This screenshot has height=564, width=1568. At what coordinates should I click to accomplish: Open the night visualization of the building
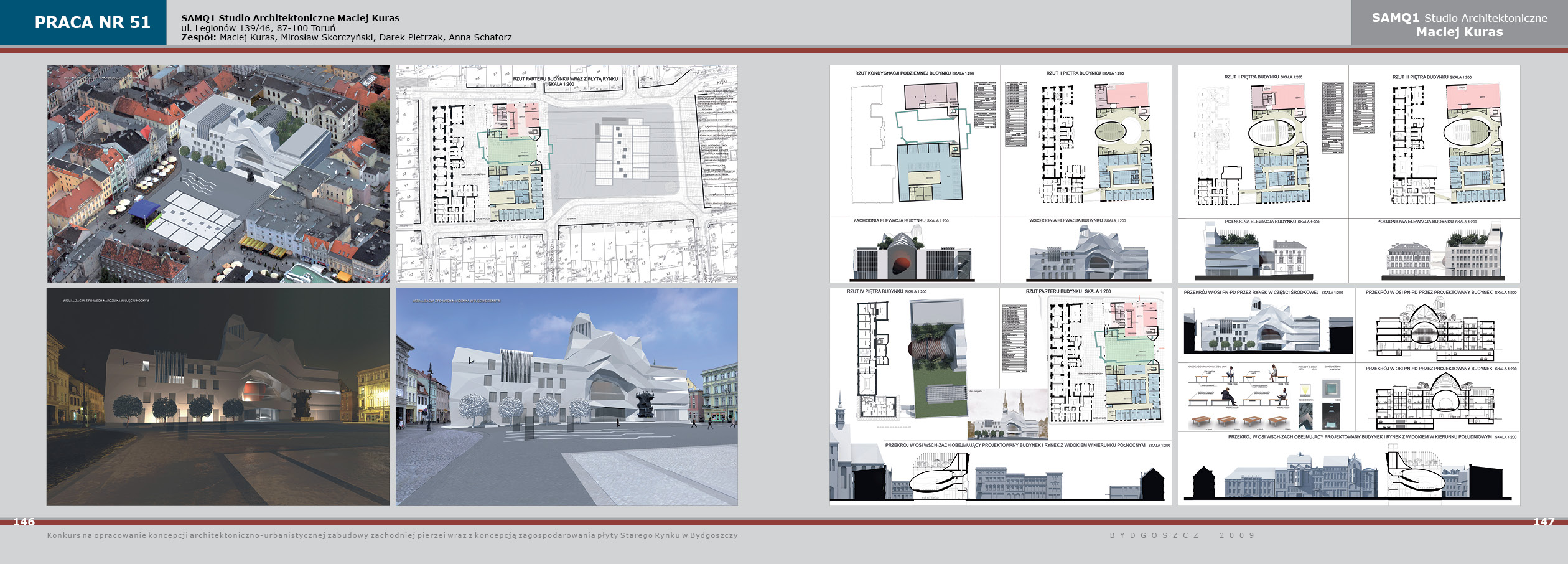218,397
